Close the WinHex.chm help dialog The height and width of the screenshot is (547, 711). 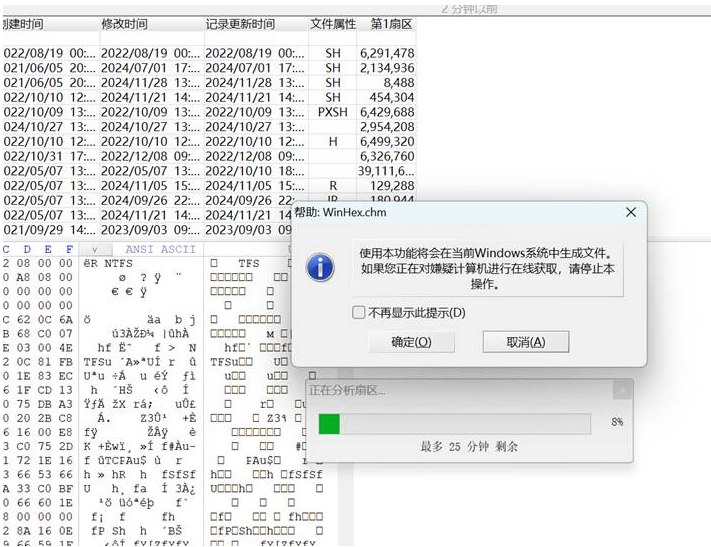631,212
